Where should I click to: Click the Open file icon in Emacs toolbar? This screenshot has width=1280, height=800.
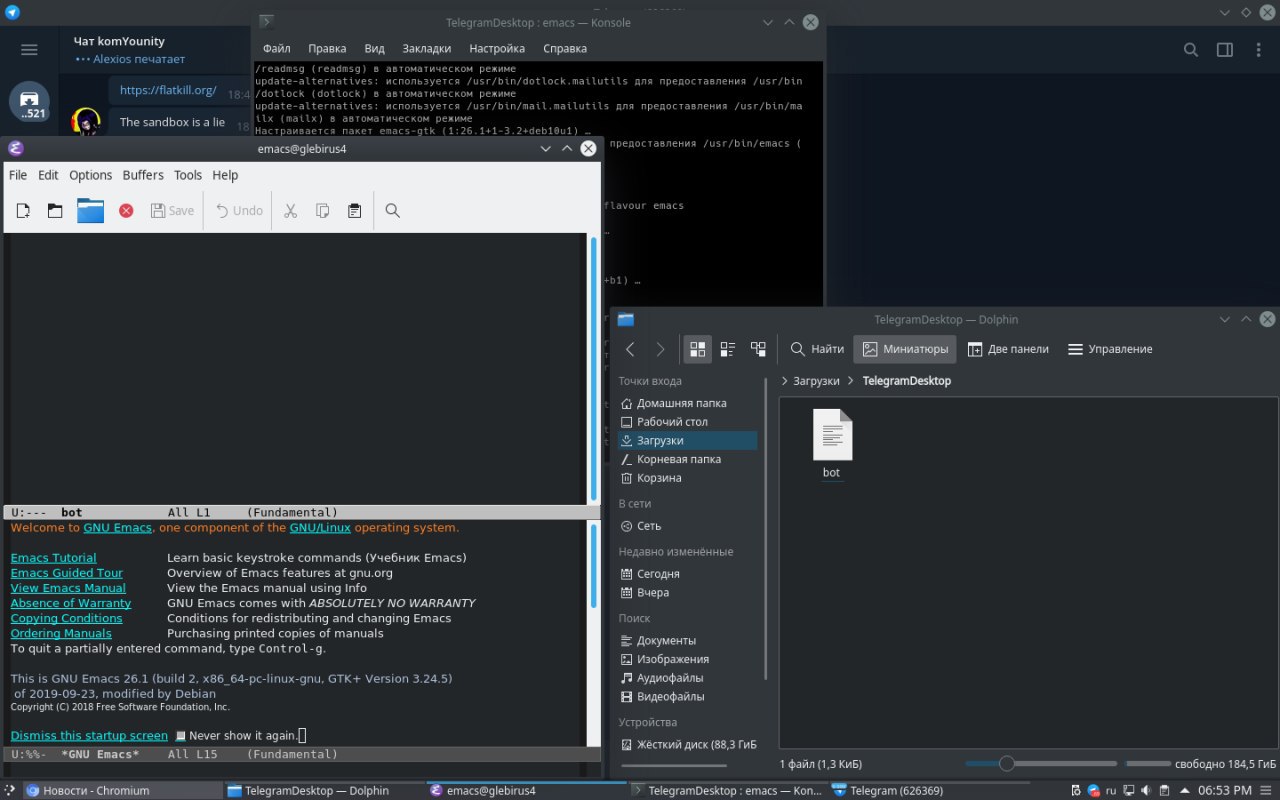click(x=55, y=211)
